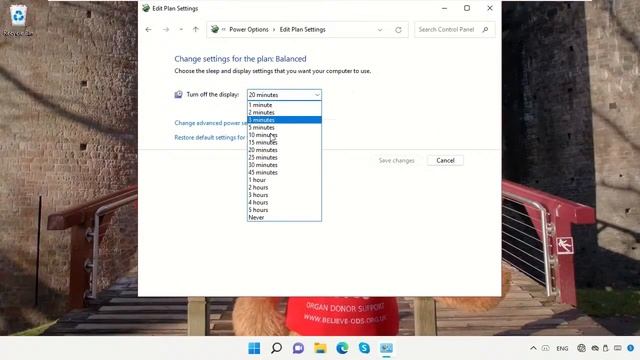The image size is (640, 360).
Task: Launch the Chat app from taskbar
Action: click(298, 348)
